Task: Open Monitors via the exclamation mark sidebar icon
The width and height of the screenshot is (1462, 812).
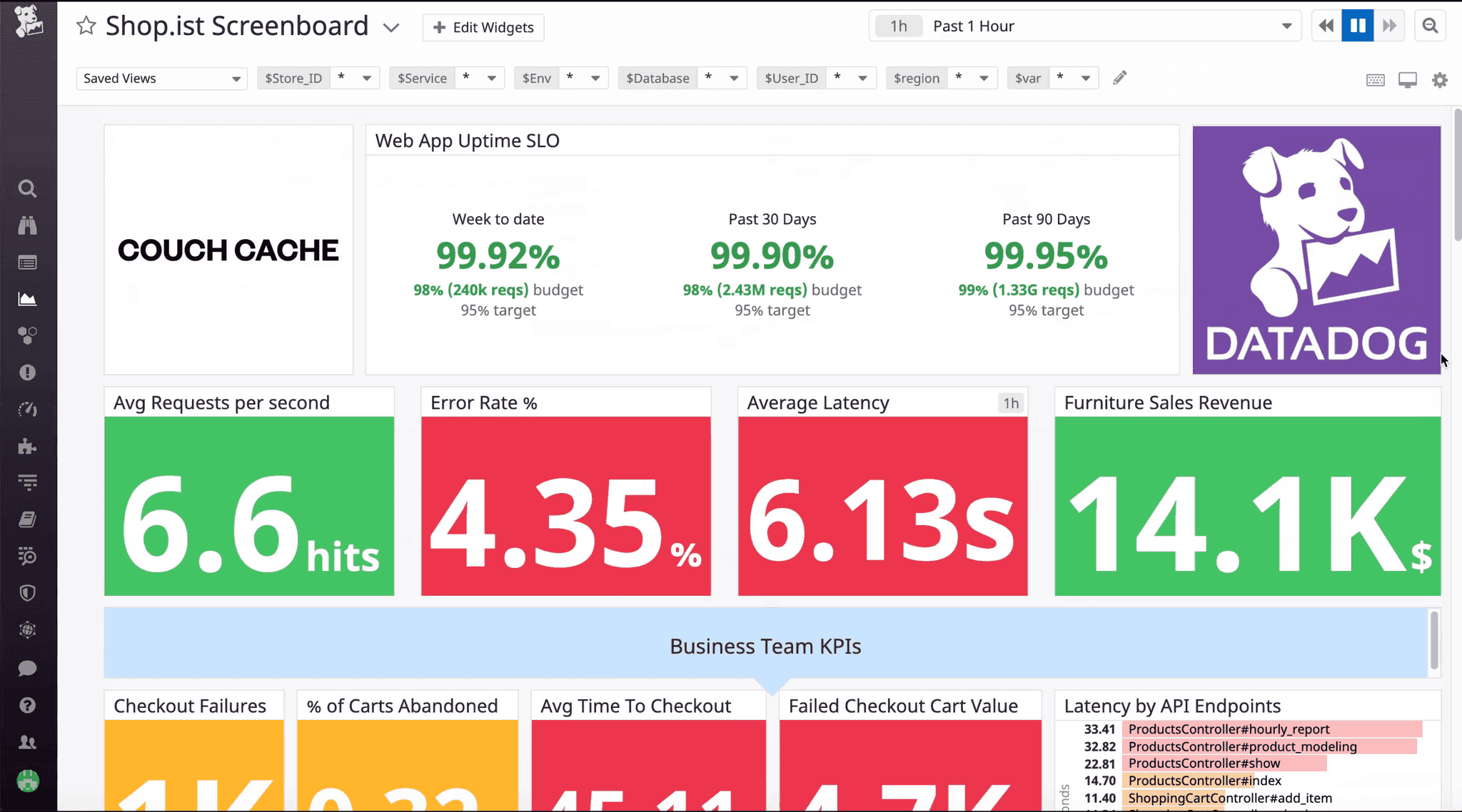Action: click(27, 372)
